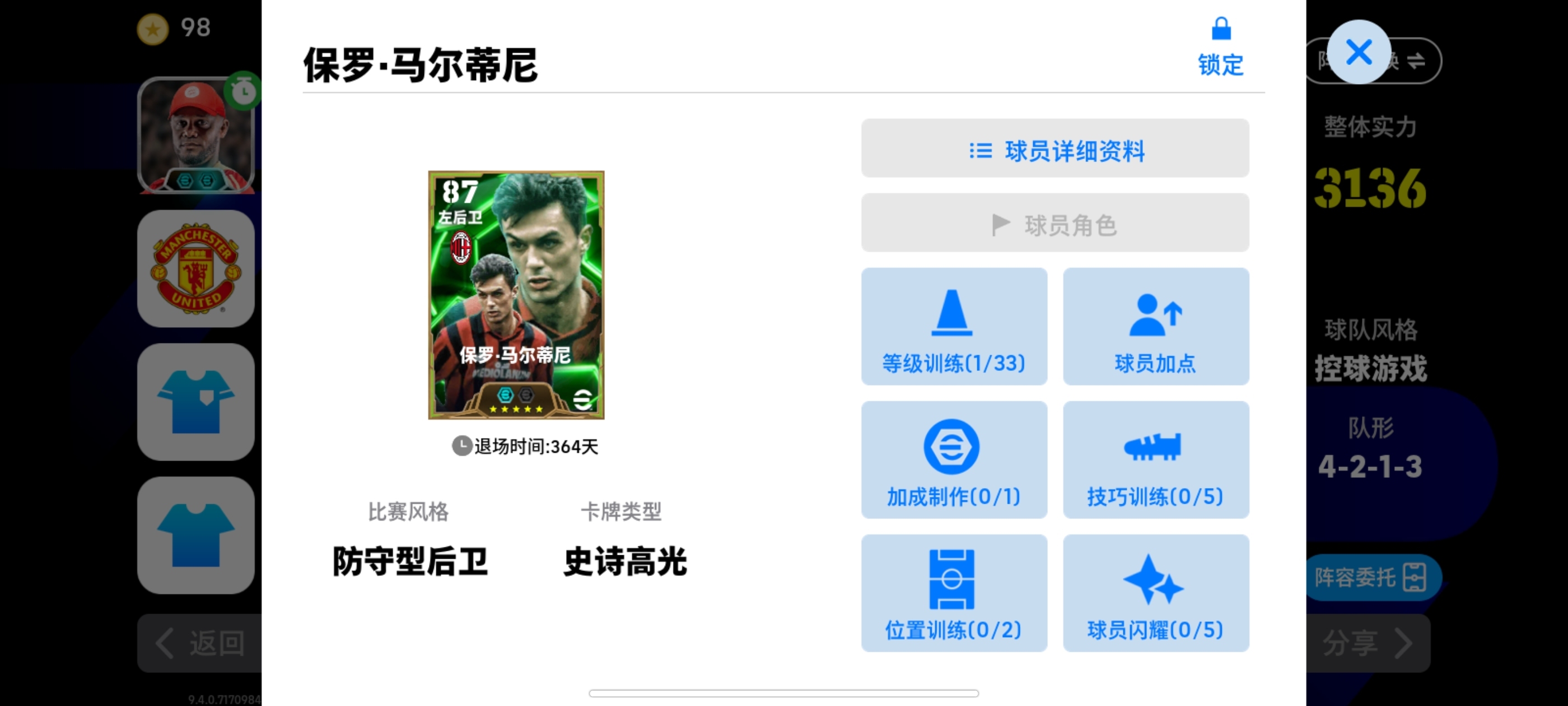This screenshot has height=706, width=1568.
Task: Open 等级训练 cone level training
Action: pyautogui.click(x=954, y=327)
